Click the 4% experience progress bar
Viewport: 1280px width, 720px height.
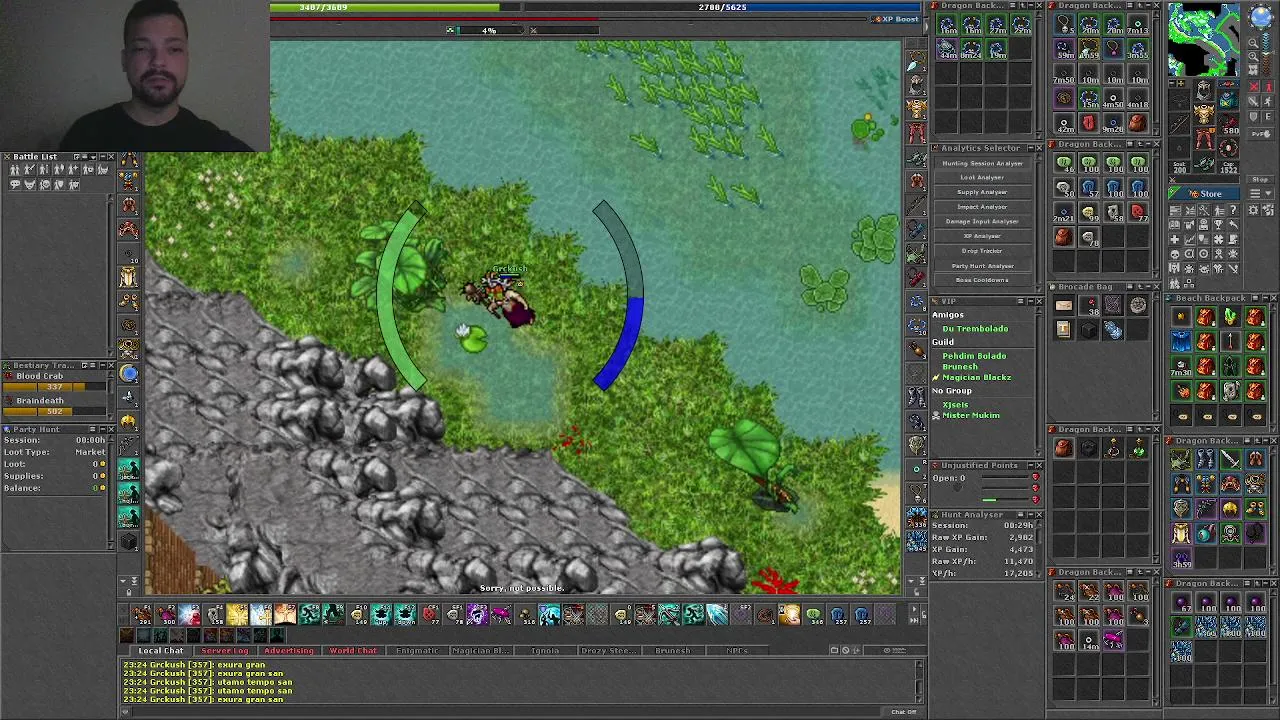click(490, 30)
